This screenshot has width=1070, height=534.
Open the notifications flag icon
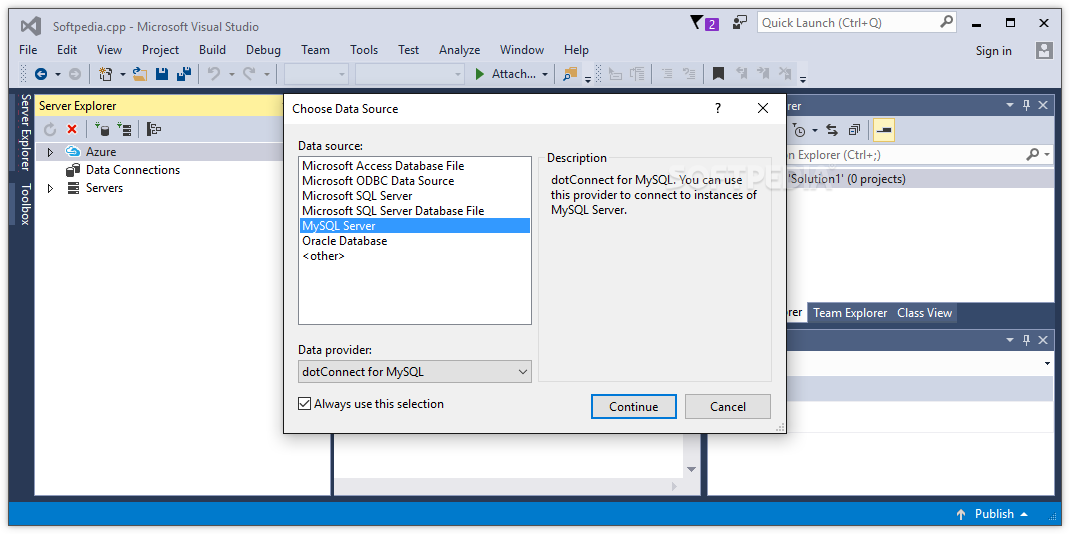point(704,23)
